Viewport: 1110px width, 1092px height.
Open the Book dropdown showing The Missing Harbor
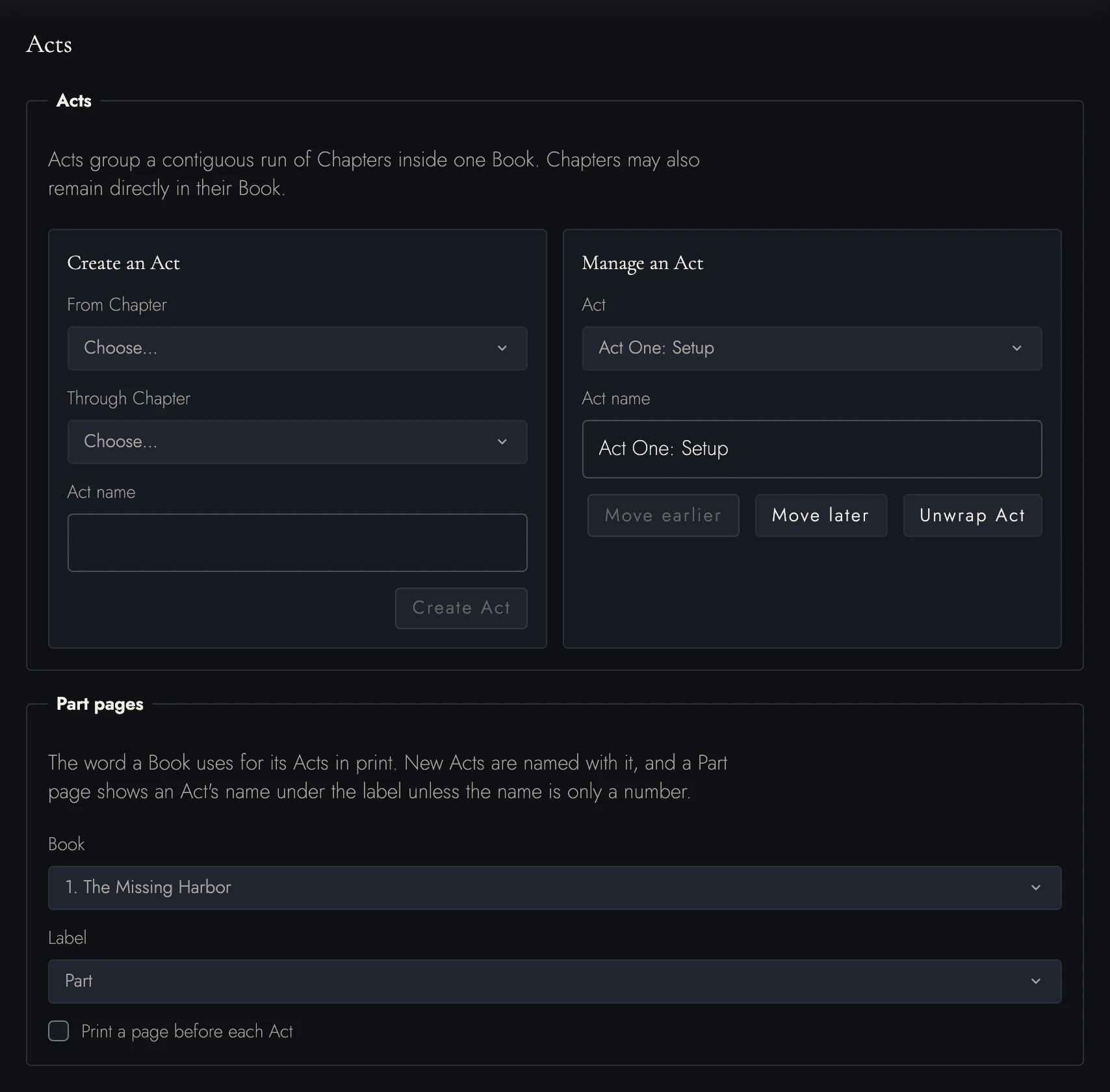554,888
